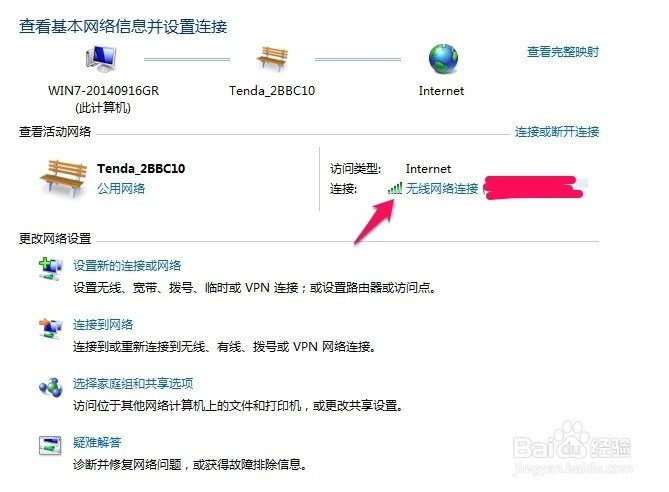Change the 公用网络 network type link
Image resolution: width=669 pixels, height=492 pixels.
click(x=121, y=188)
